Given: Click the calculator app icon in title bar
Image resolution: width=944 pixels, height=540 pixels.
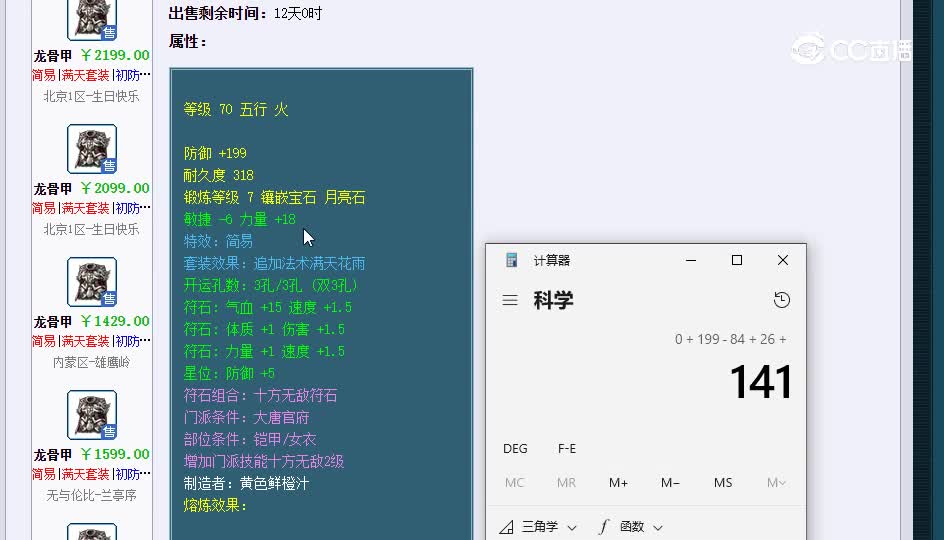Looking at the screenshot, I should tap(512, 260).
